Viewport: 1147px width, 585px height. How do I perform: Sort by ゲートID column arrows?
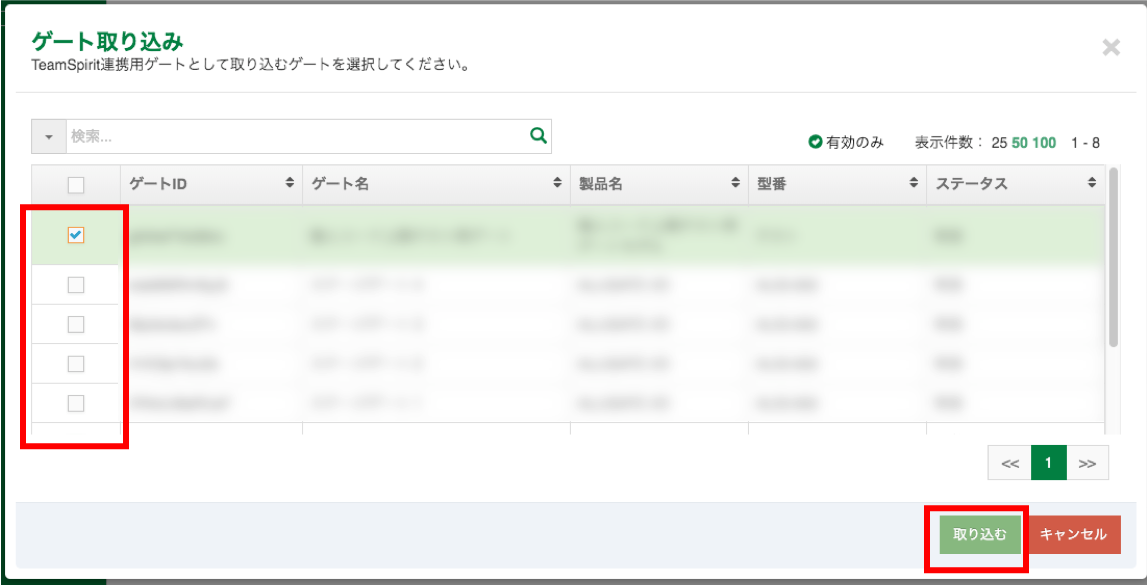pyautogui.click(x=290, y=184)
